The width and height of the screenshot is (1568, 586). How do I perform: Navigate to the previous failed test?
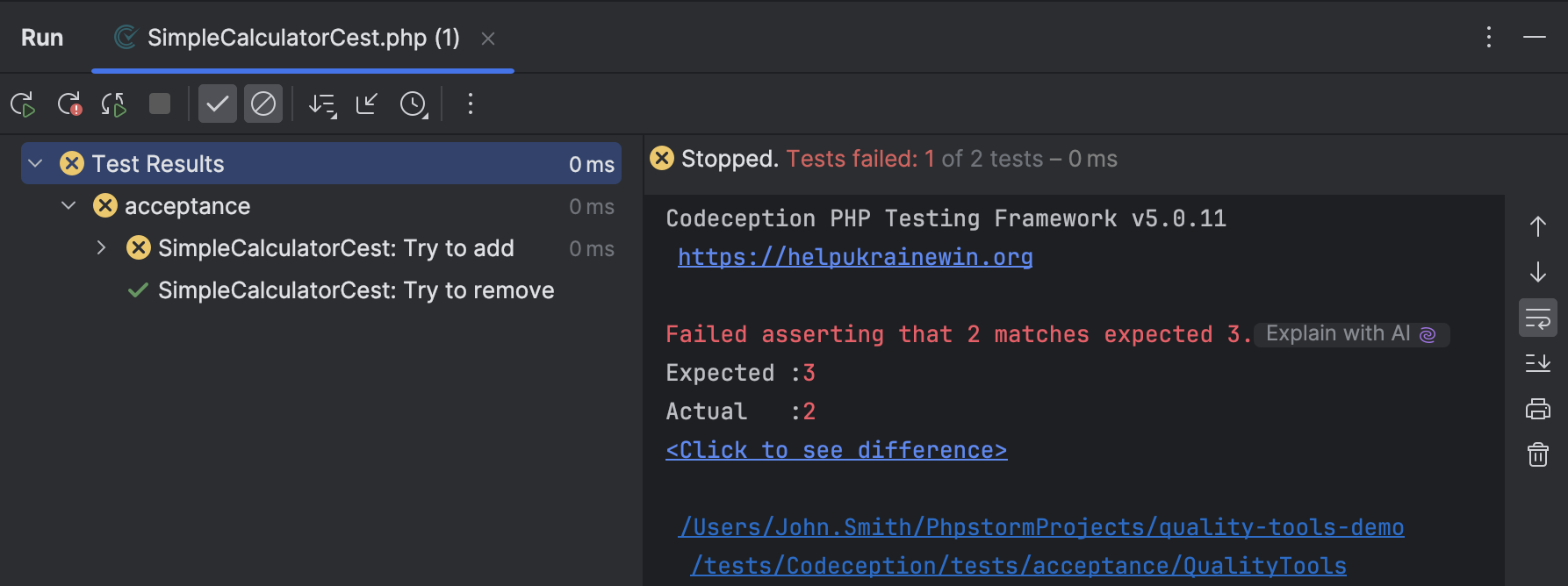coord(1537,226)
